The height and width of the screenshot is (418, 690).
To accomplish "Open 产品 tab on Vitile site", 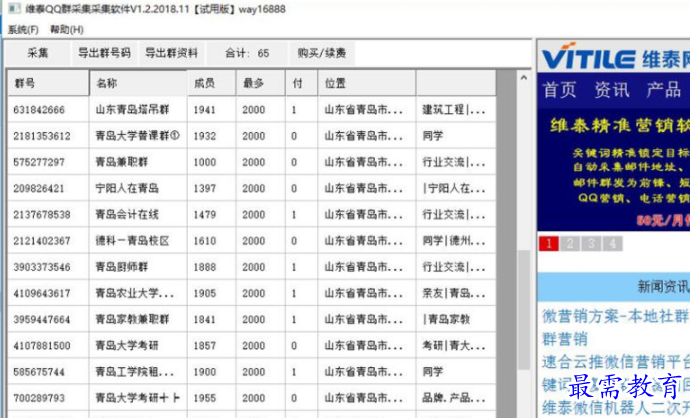I will pyautogui.click(x=664, y=90).
